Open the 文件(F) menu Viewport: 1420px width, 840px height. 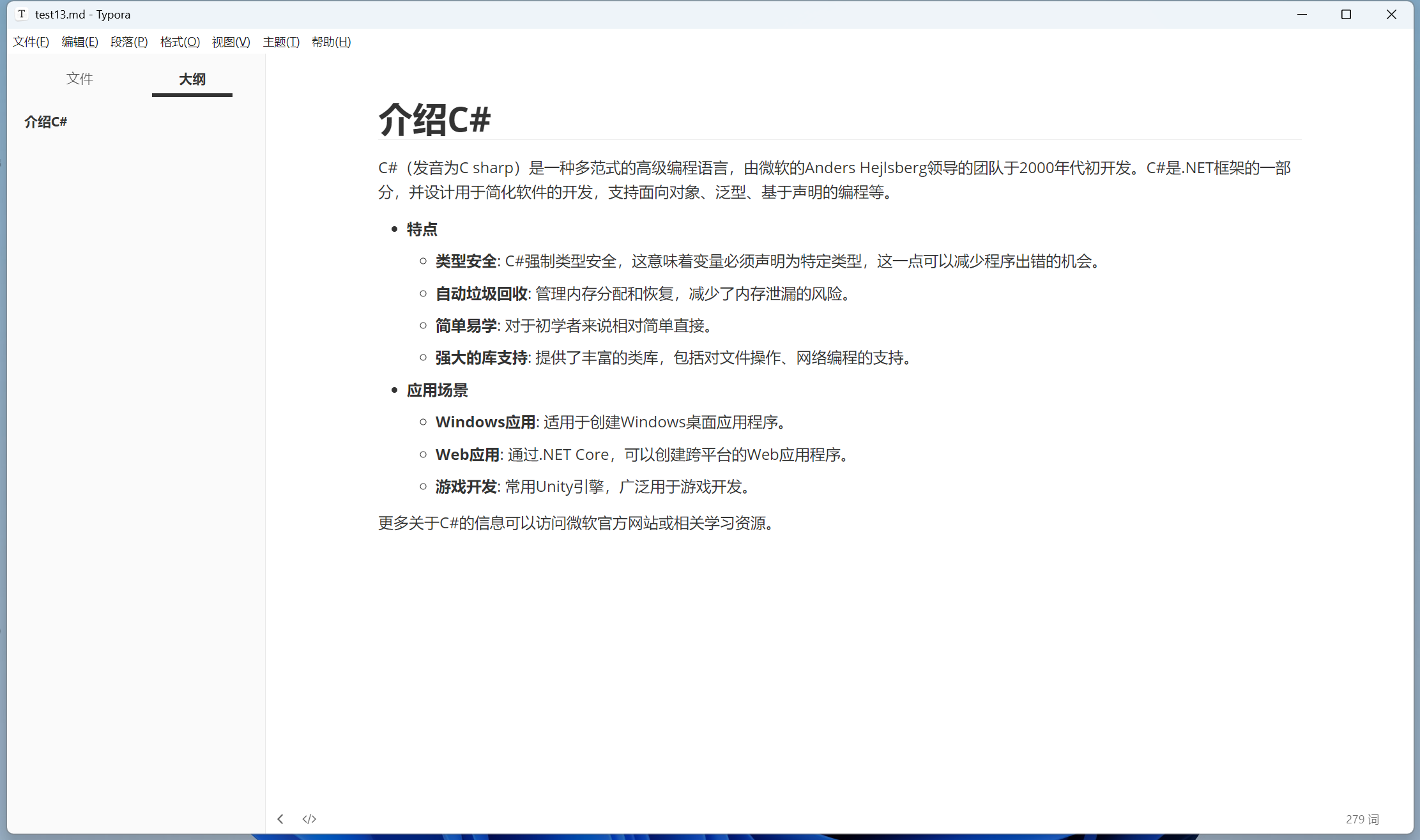tap(31, 42)
